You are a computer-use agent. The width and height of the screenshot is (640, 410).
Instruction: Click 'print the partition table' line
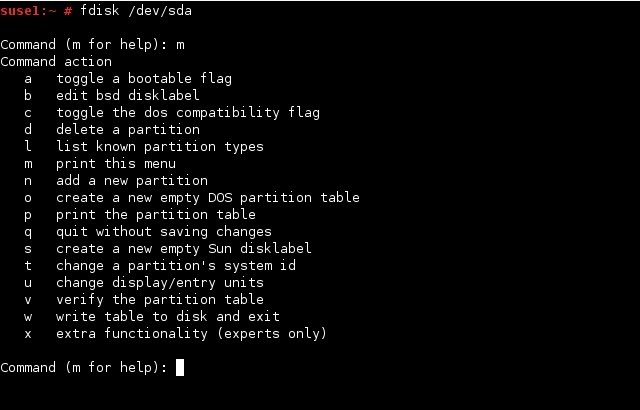(156, 215)
